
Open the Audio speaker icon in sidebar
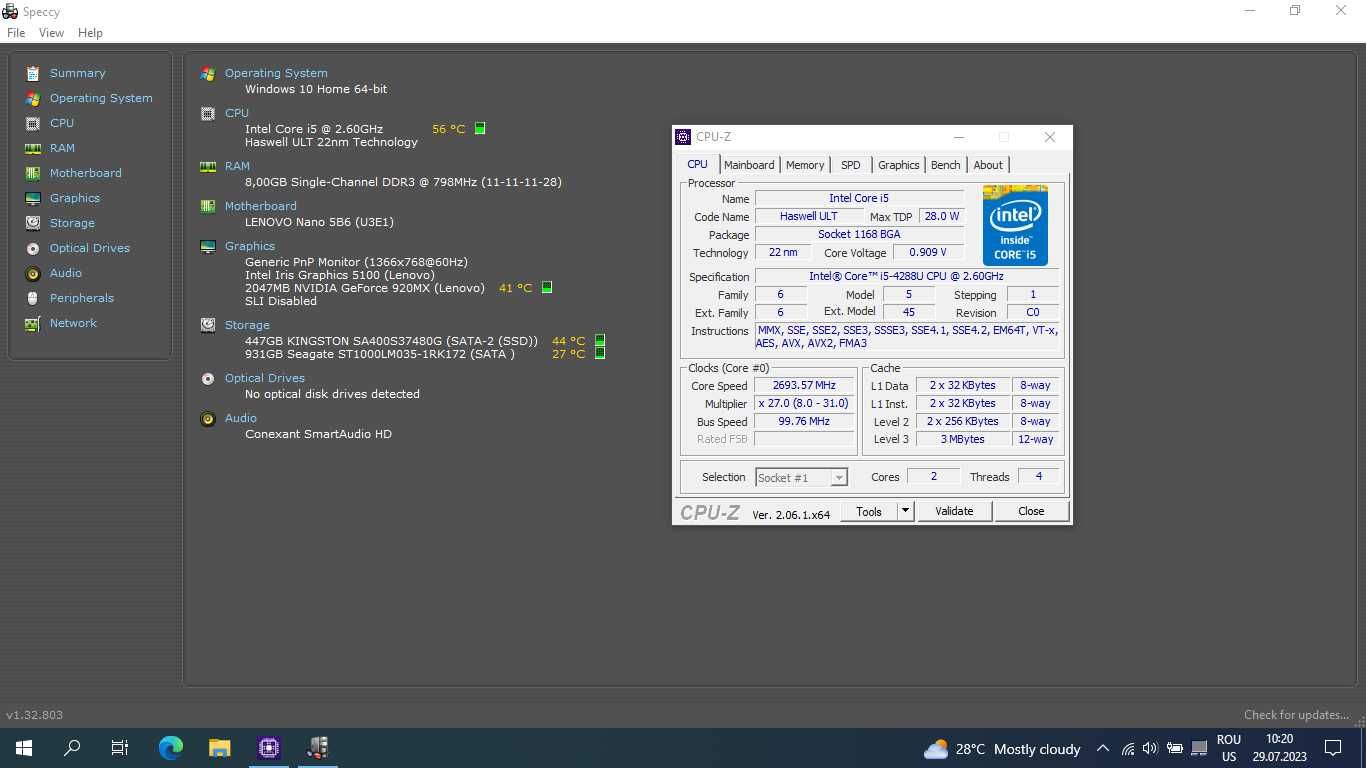33,273
